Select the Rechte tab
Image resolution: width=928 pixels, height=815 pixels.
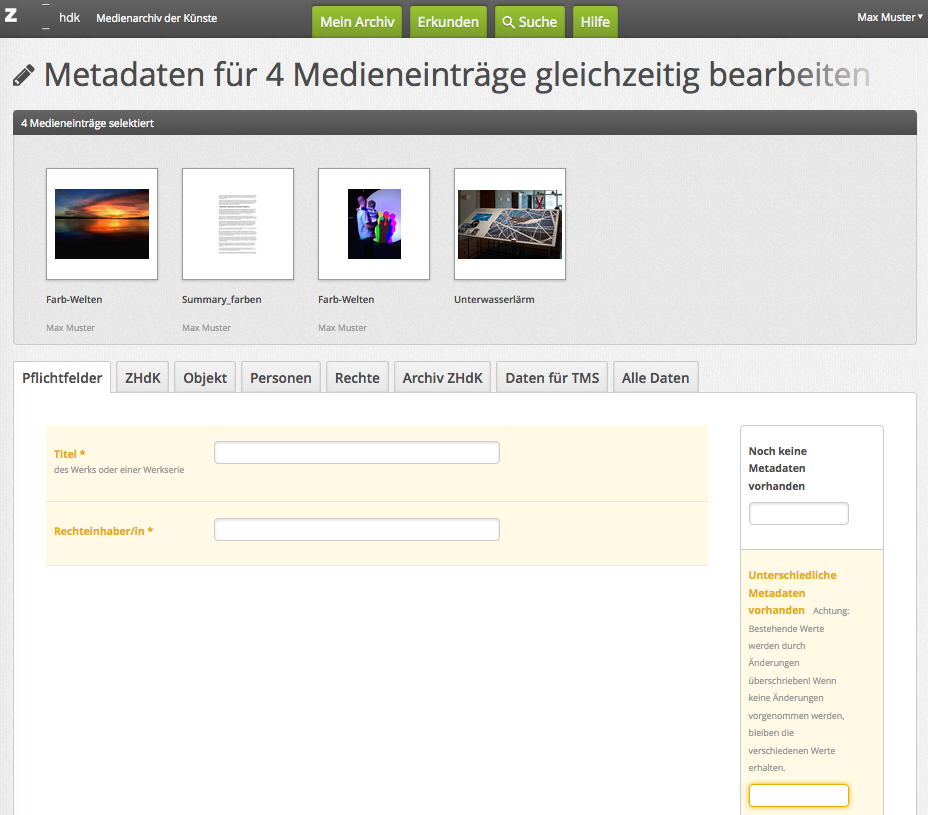pyautogui.click(x=357, y=378)
